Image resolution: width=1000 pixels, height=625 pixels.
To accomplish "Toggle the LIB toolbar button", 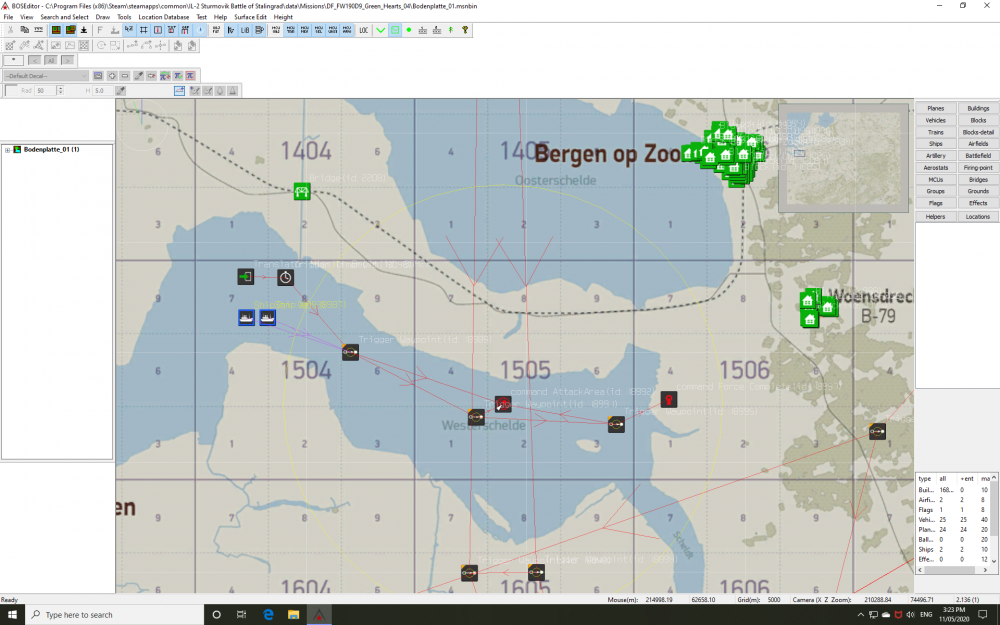I will coord(245,30).
